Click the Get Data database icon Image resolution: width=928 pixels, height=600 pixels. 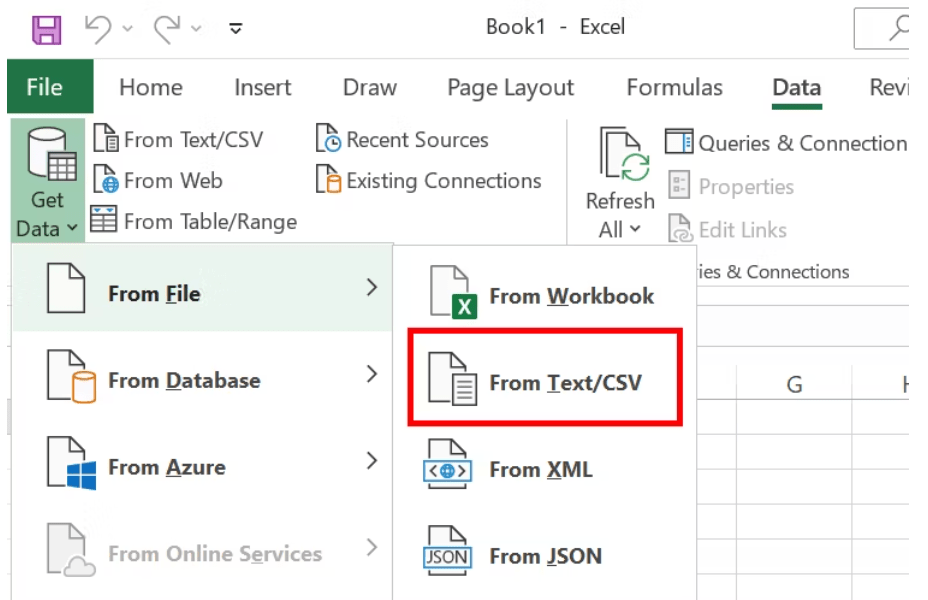coord(51,153)
